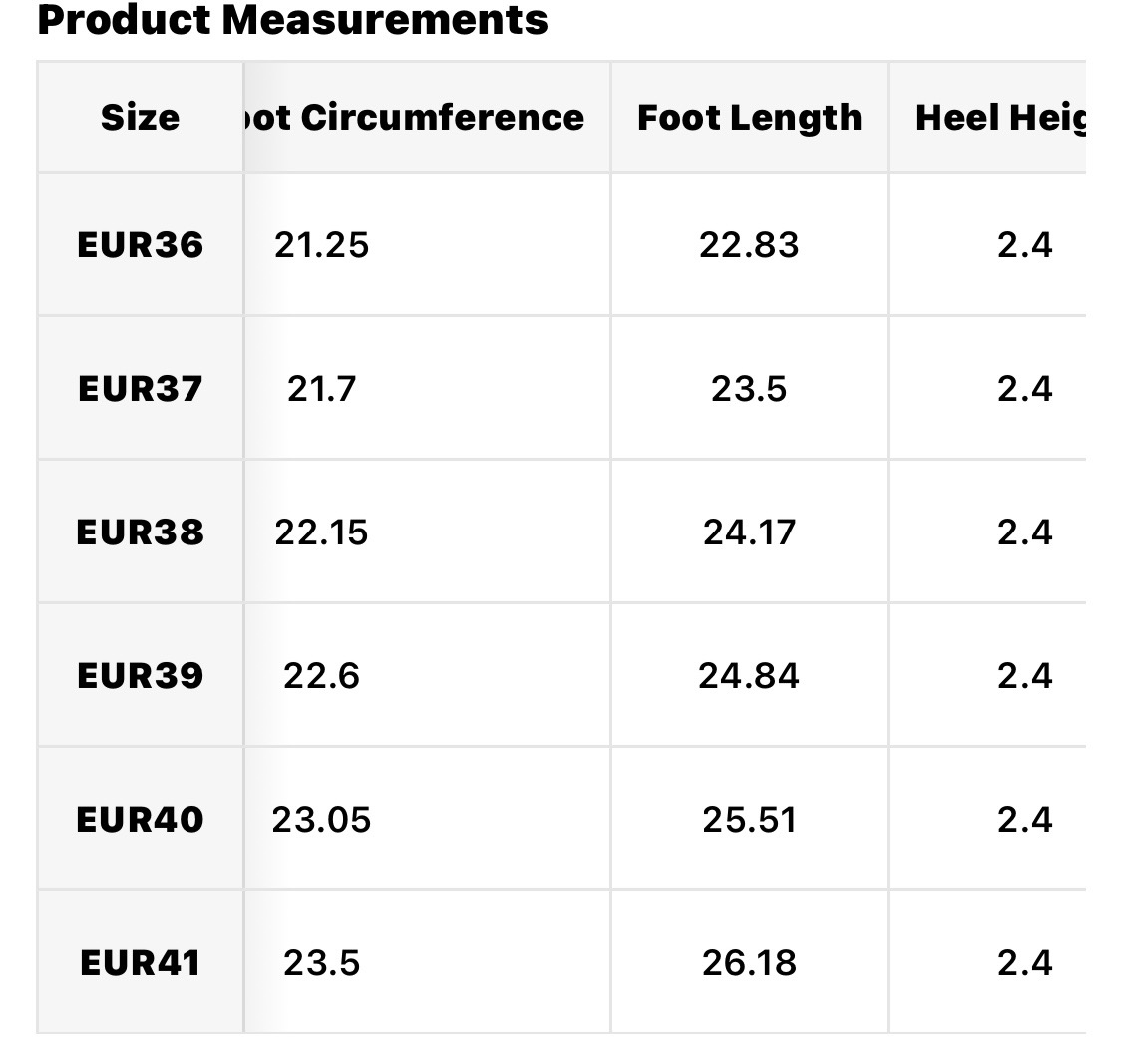Click the Foot Circumference column header
The height and width of the screenshot is (1064, 1122).
[414, 118]
